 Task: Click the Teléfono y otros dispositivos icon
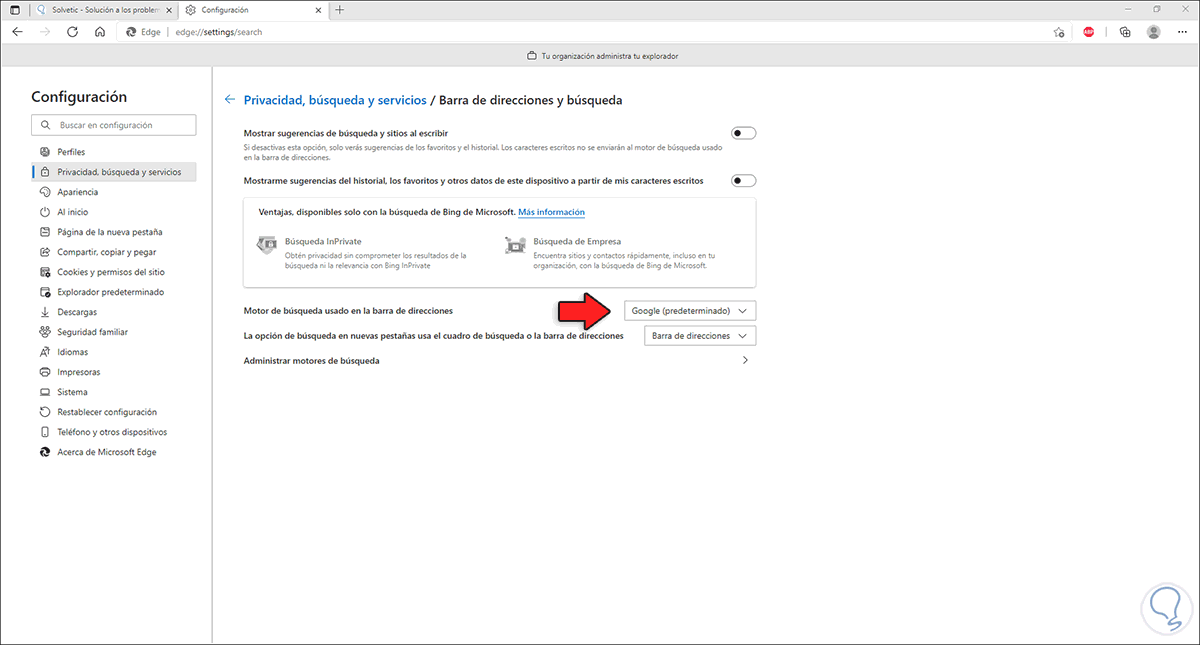coord(45,432)
